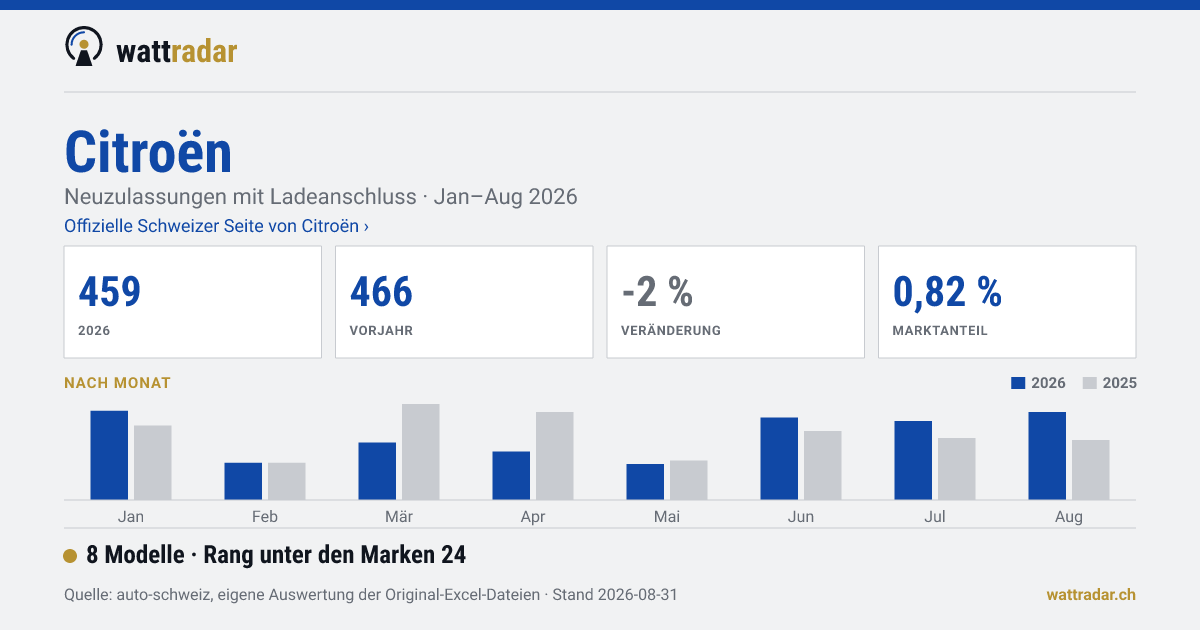
Task: Click the wattradar radar logo icon
Action: [84, 47]
